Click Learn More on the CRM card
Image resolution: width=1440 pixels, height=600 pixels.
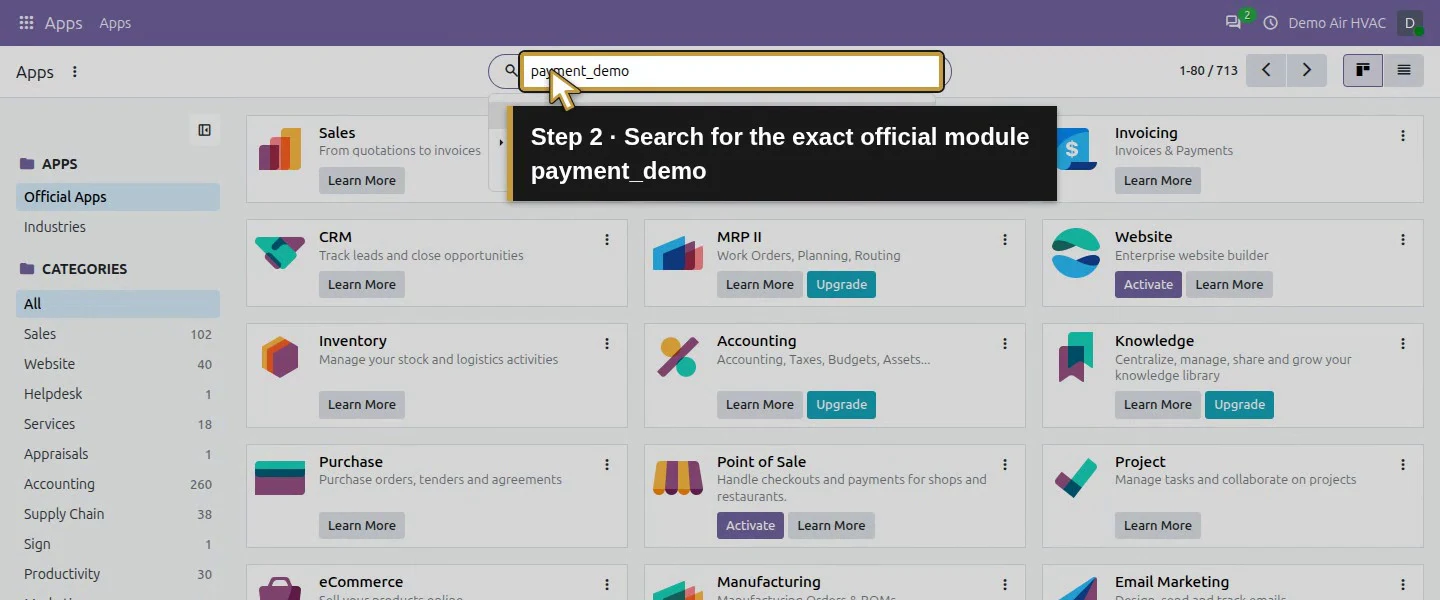[x=362, y=285]
